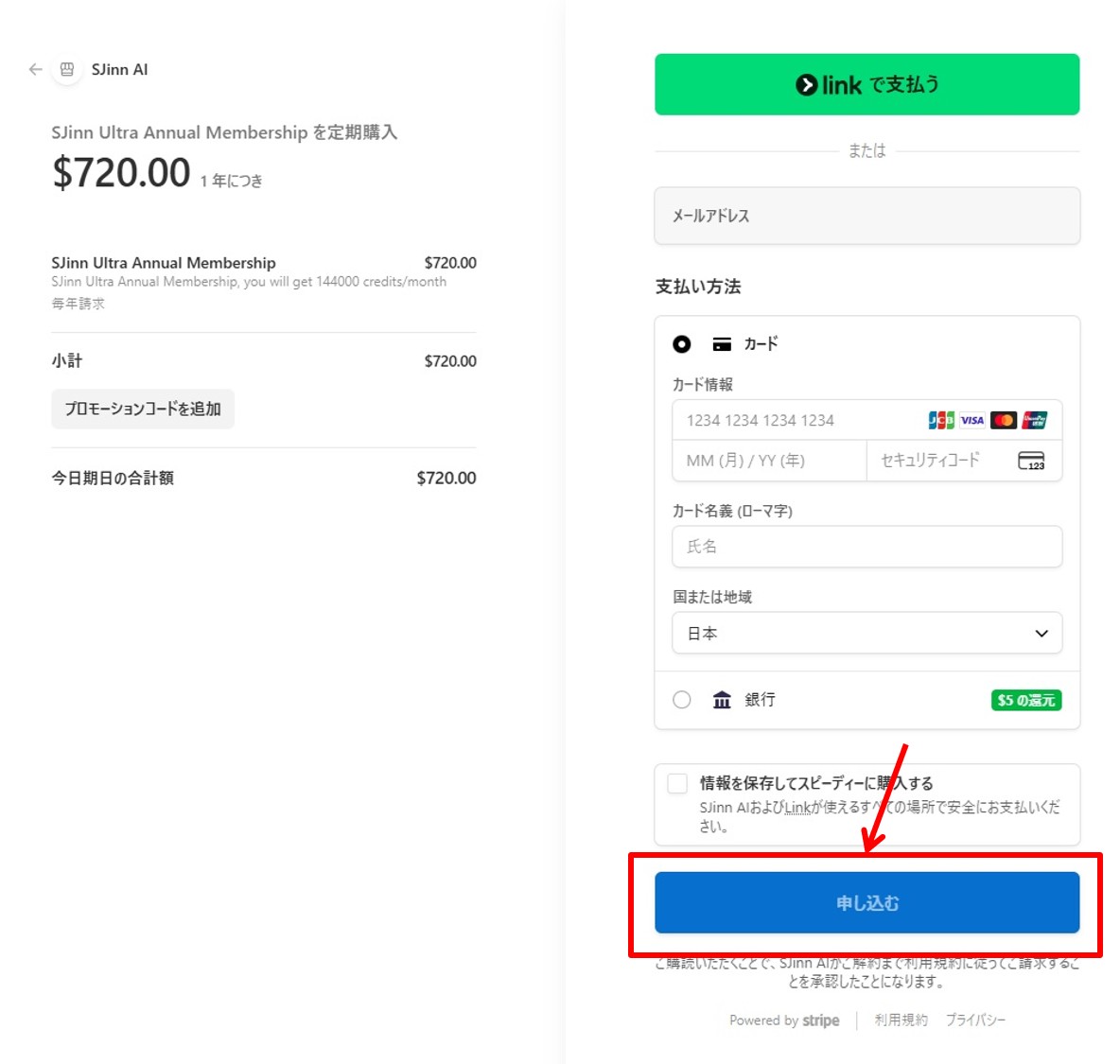Click プロモーションコードを追加 button
The width and height of the screenshot is (1120, 1064).
click(x=143, y=409)
